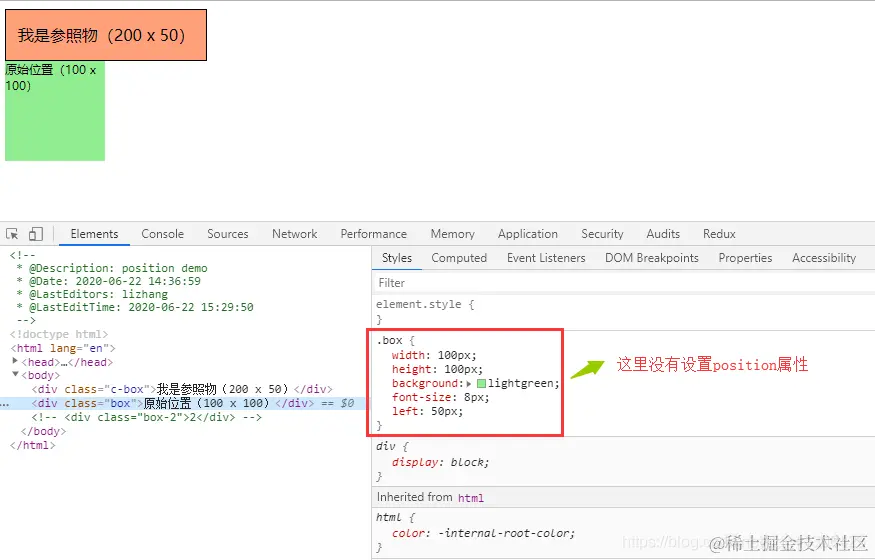Open the Console tab
Viewport: 875px width, 560px height.
coord(162,234)
